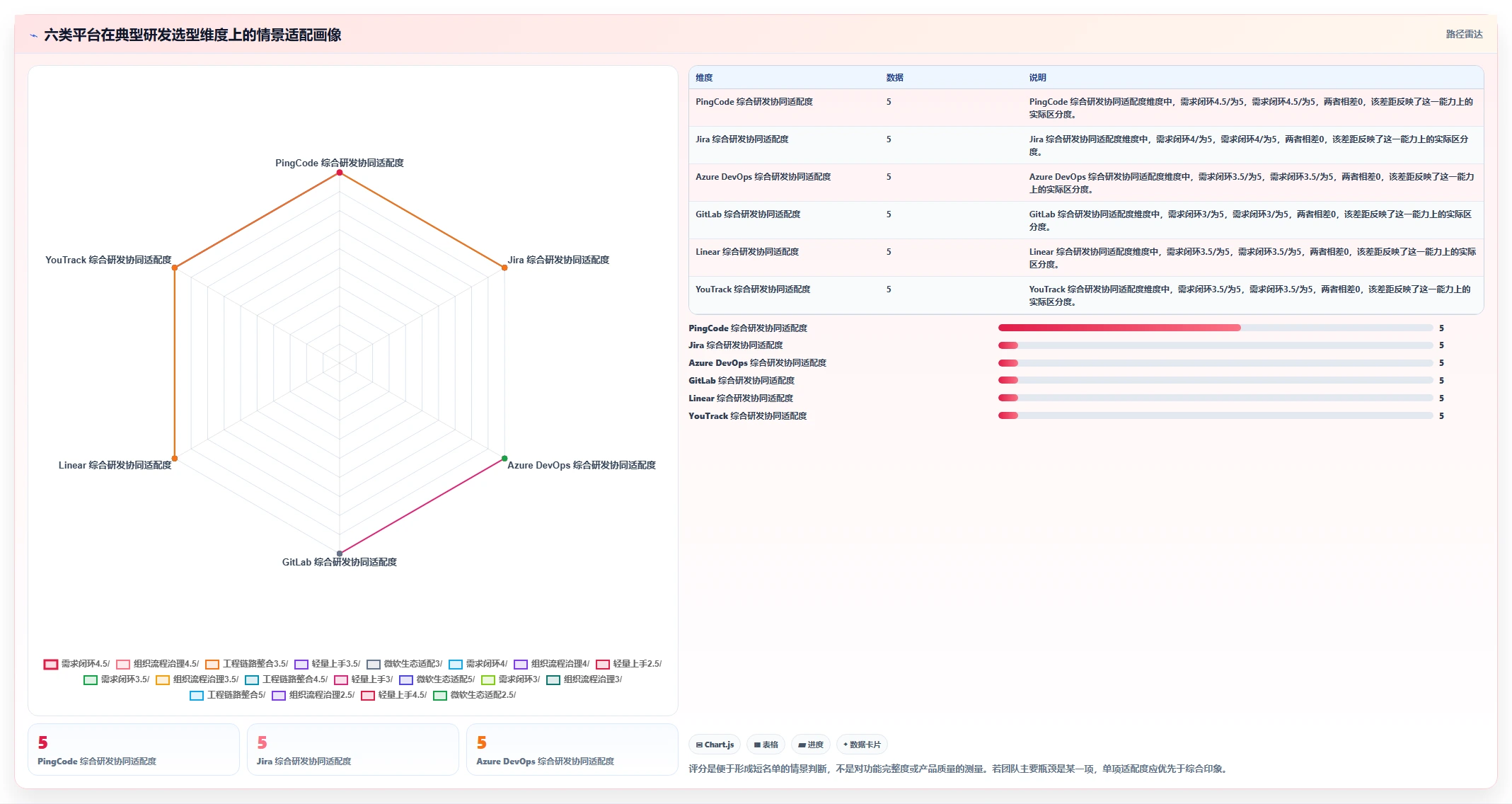Click the Azure DevOps data point on radar

[504, 459]
